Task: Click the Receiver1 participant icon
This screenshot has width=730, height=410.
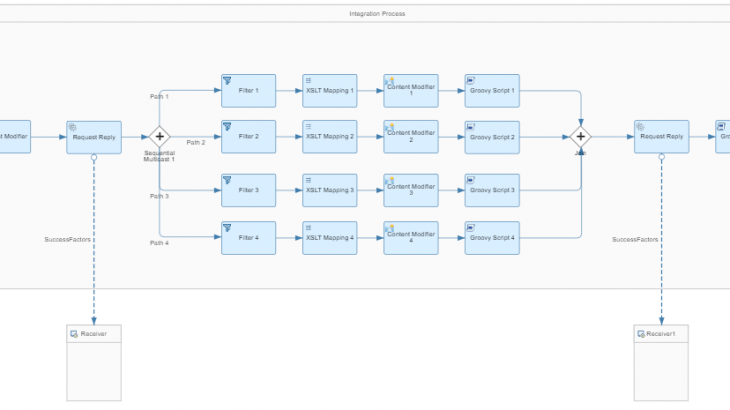Action: click(x=641, y=334)
